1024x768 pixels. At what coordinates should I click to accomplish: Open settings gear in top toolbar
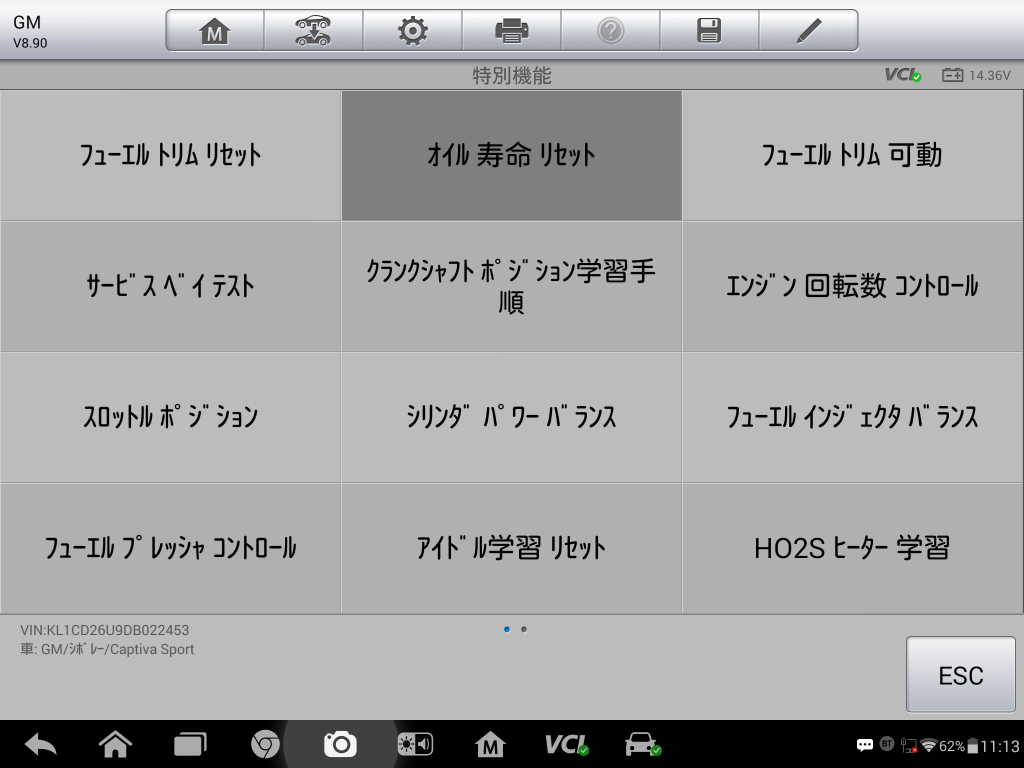click(412, 31)
